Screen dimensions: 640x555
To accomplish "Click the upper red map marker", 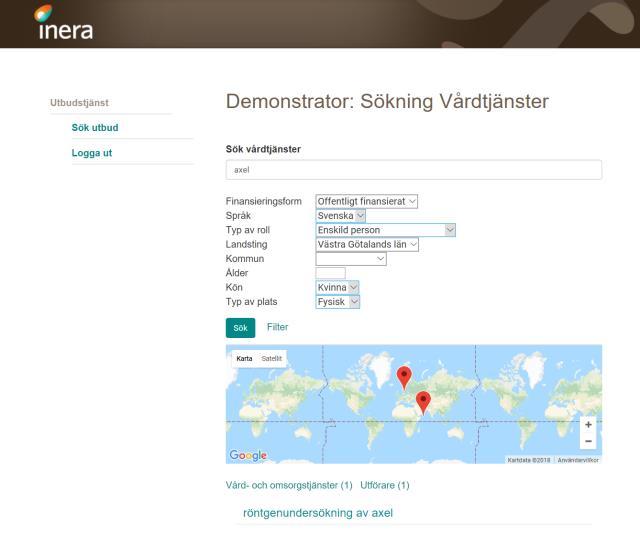I will (404, 377).
